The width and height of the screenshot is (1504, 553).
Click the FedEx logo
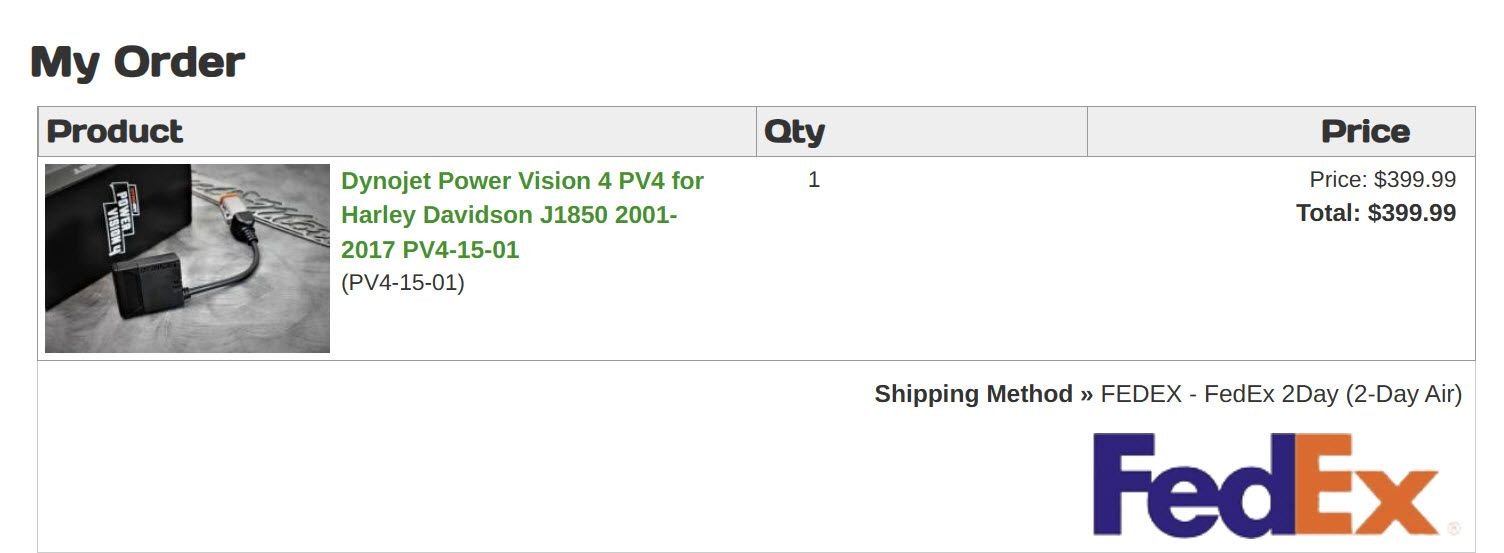tap(1265, 484)
